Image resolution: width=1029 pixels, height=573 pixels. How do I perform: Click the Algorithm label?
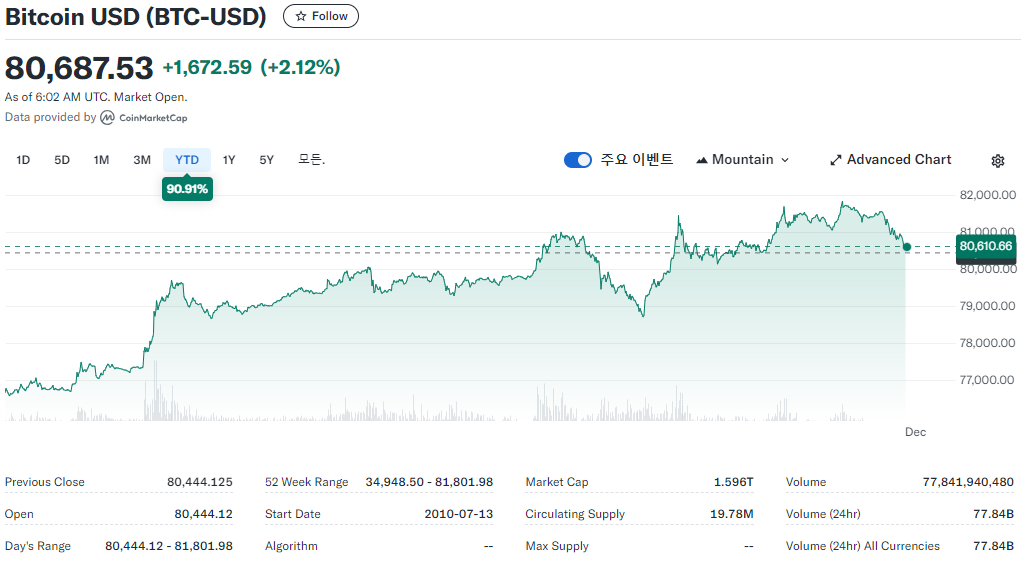click(291, 546)
